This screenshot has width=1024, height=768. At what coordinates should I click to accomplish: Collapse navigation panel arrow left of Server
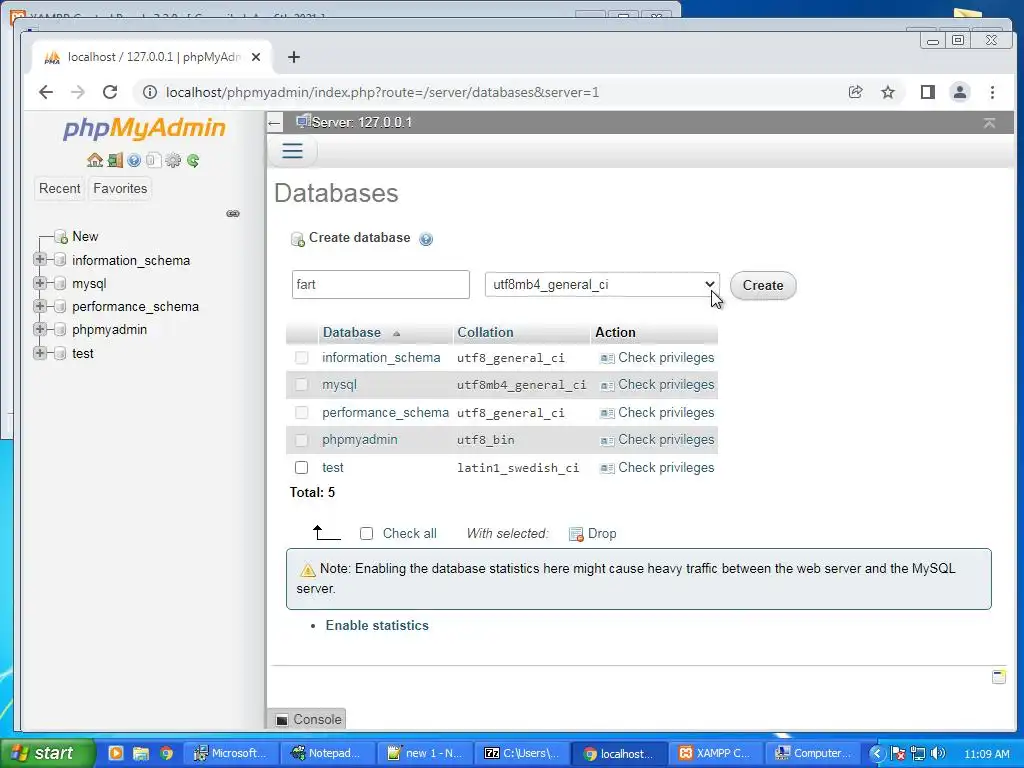[x=275, y=123]
